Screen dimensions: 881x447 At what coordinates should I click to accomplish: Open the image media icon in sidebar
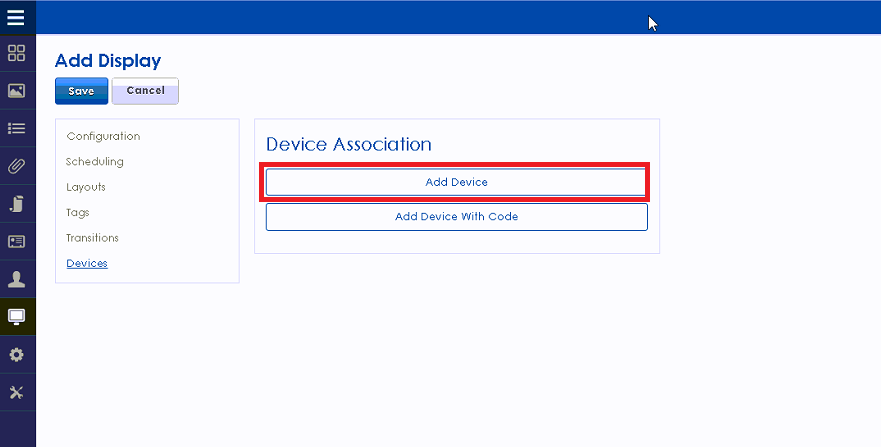(16, 90)
